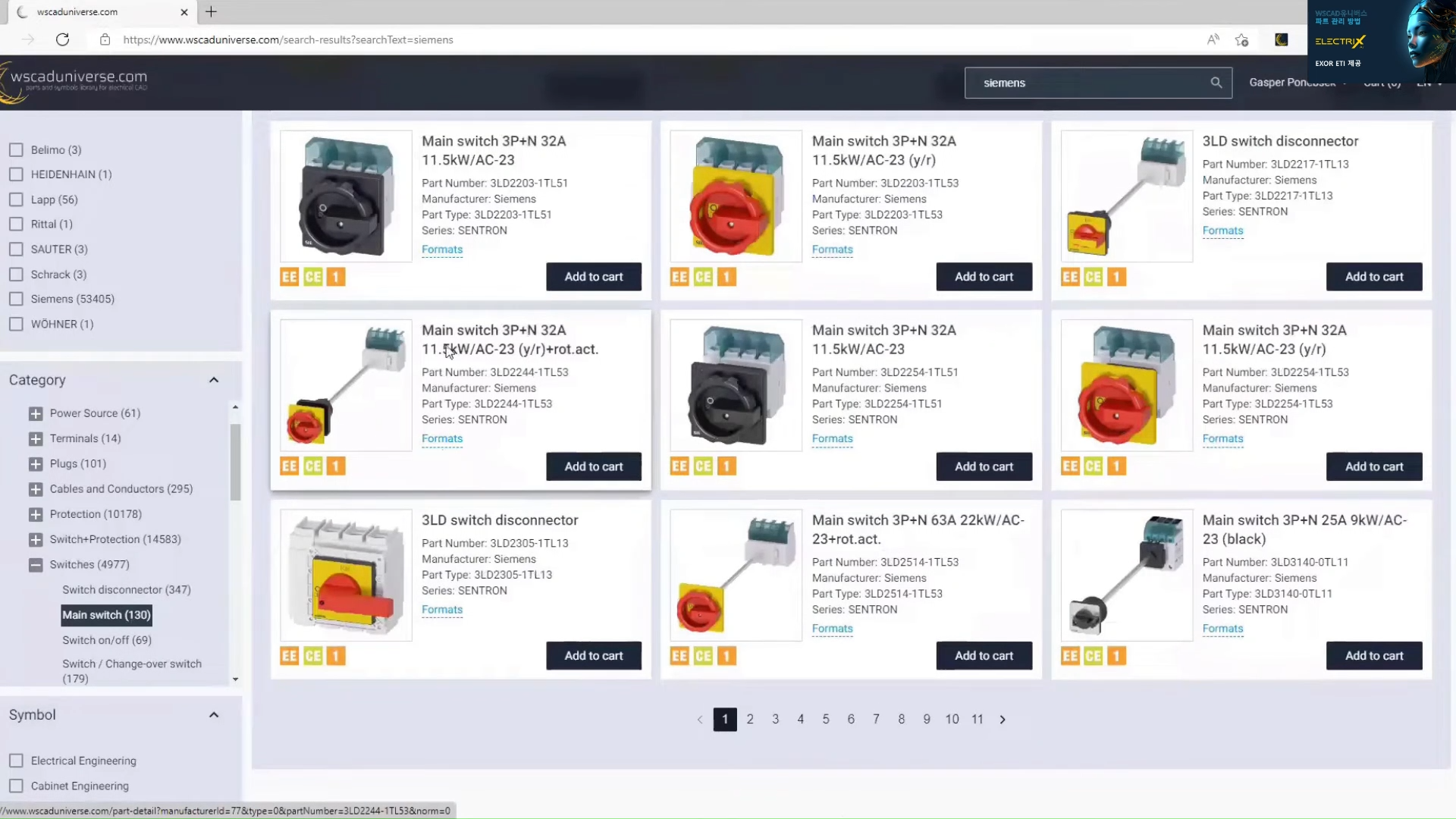Open Main switch 3P+N 63A 22kW title
Screen dimensions: 1456x819
pyautogui.click(x=918, y=529)
